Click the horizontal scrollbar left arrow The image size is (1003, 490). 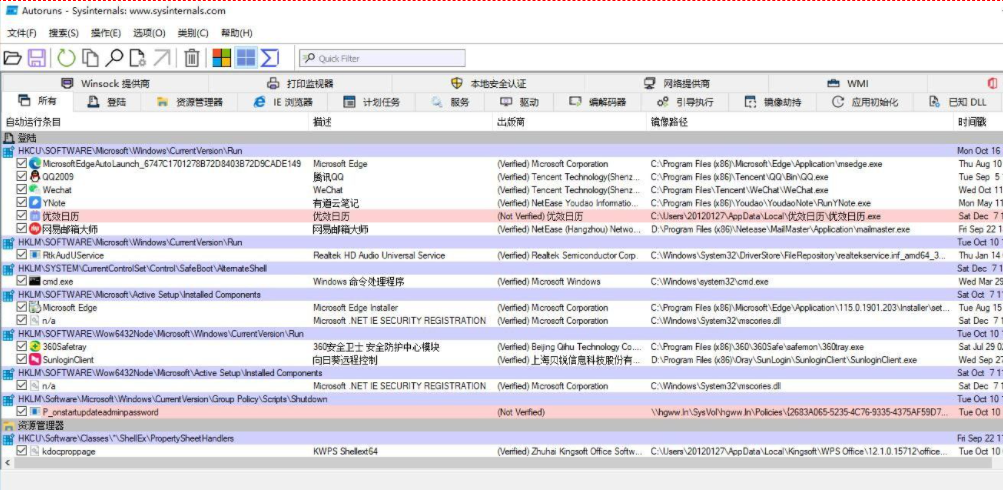[x=7, y=462]
